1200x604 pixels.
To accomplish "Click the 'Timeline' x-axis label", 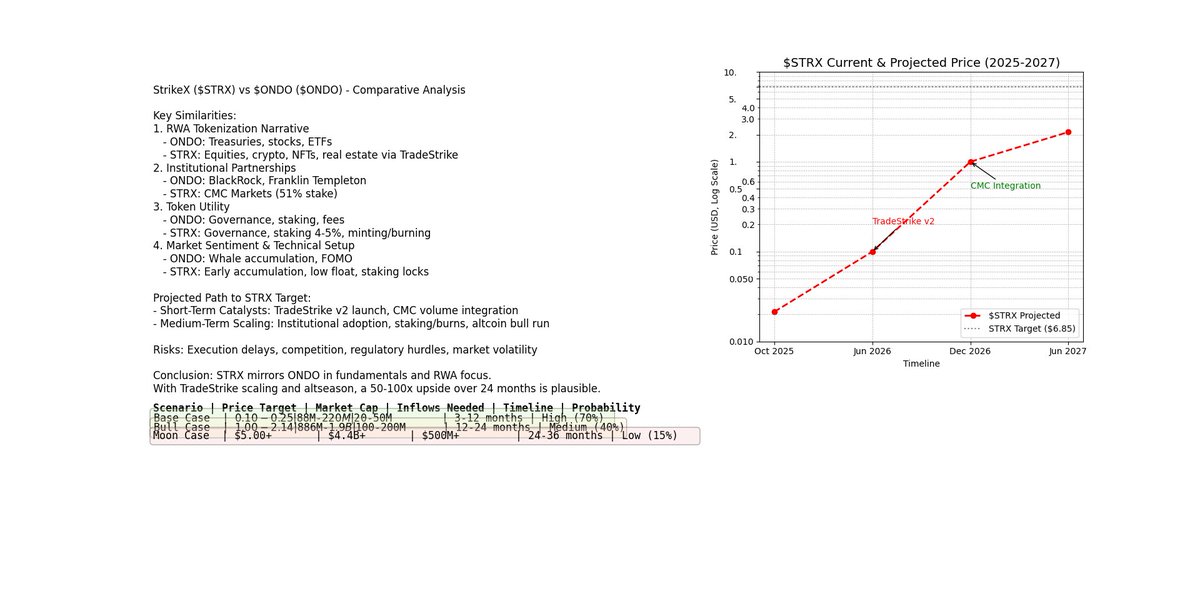I will point(921,364).
